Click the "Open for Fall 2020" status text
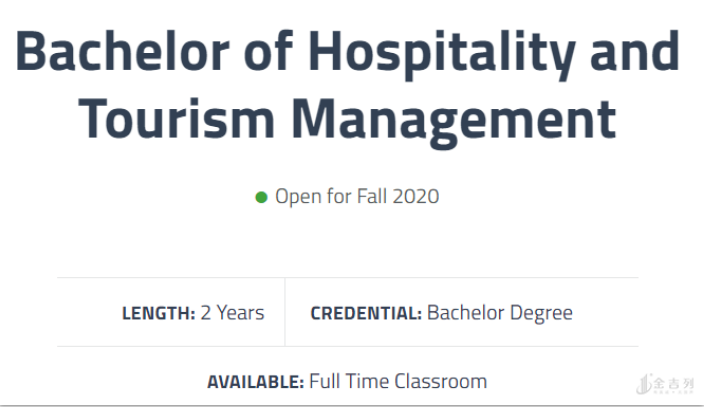 click(357, 196)
